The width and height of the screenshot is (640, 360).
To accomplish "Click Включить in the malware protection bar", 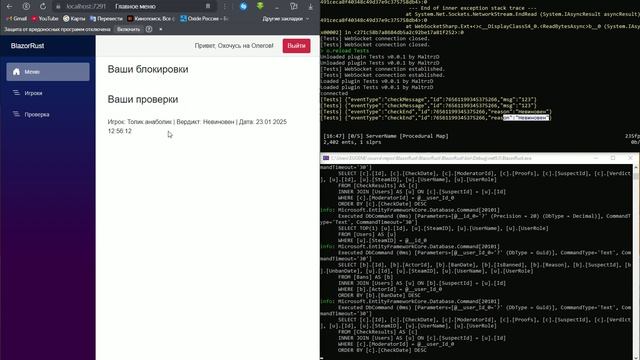I will pyautogui.click(x=128, y=29).
